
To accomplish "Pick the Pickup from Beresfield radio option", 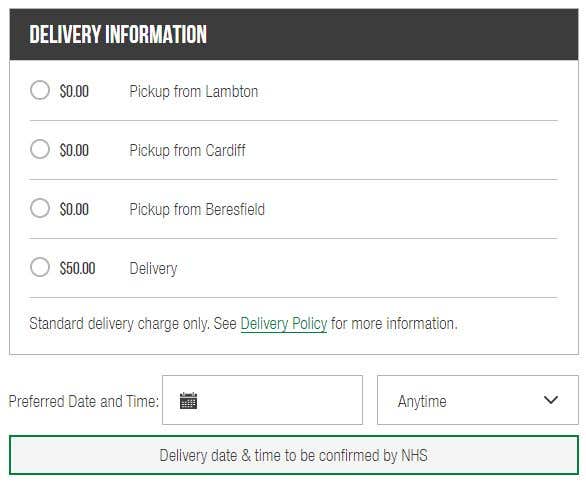I will [x=40, y=208].
